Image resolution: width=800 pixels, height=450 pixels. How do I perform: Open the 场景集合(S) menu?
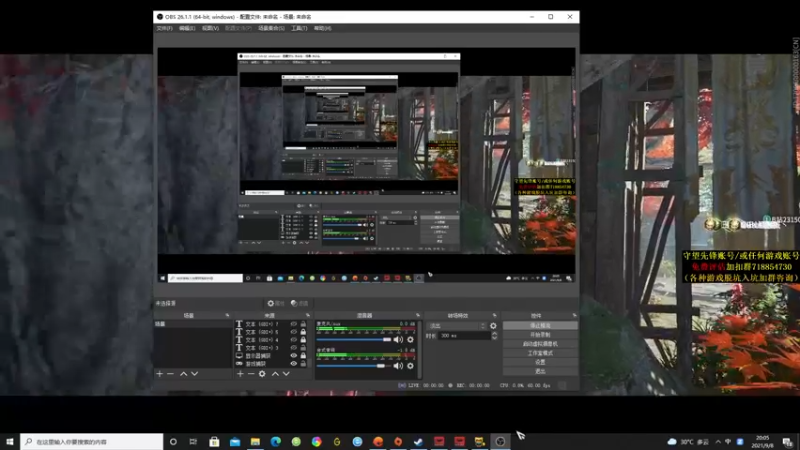(x=271, y=28)
